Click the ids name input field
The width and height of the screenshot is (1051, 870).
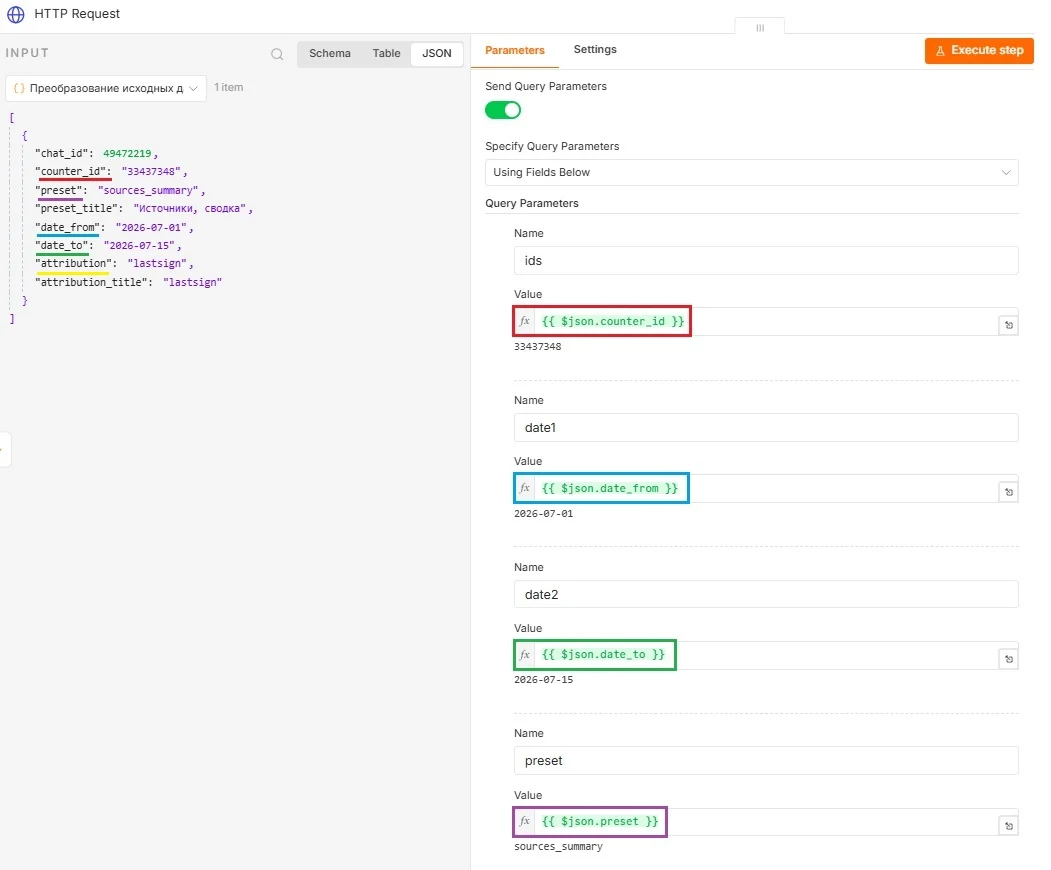pos(765,261)
